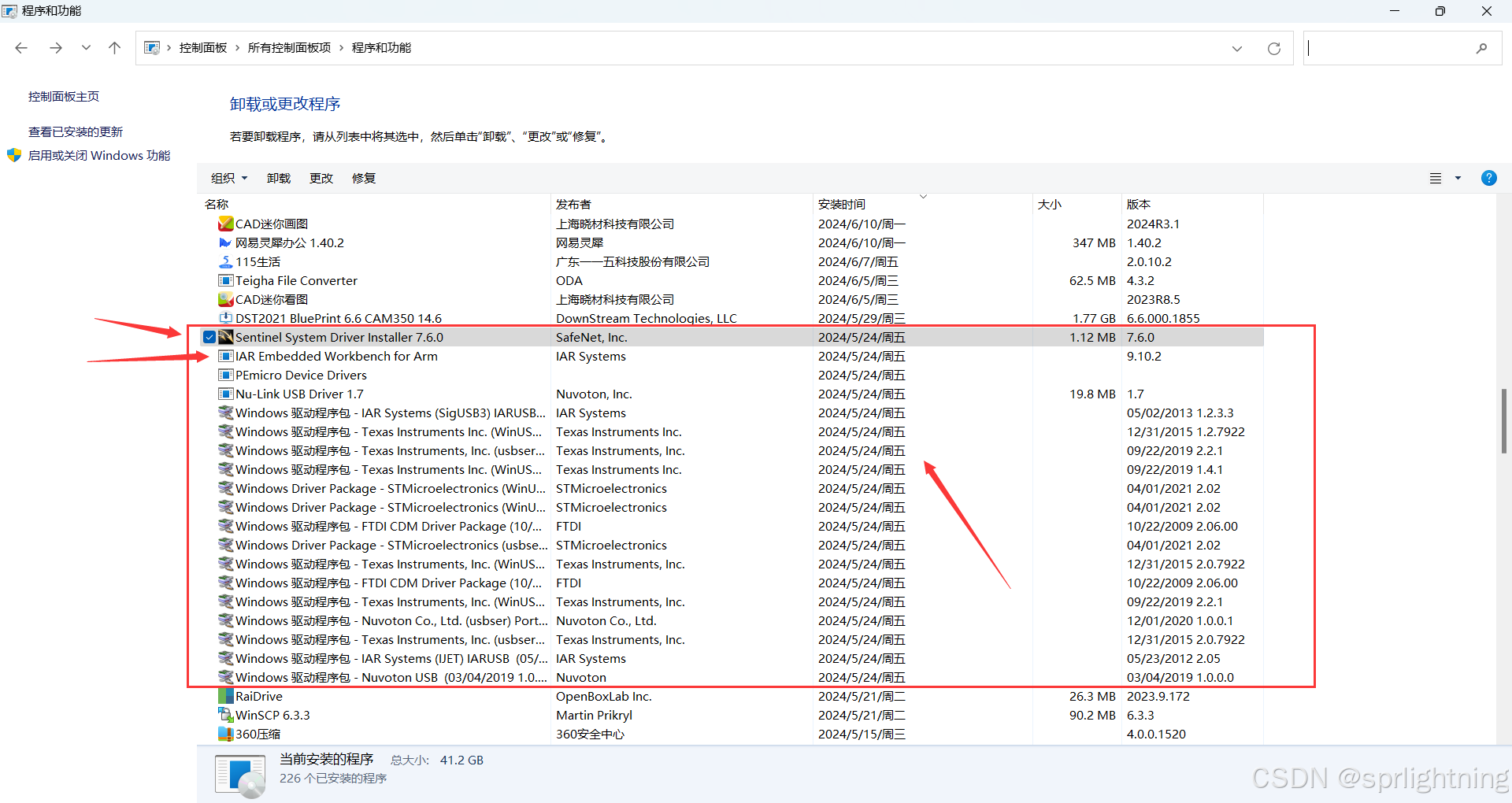
Task: Click version cell 12/01/2020 1.0.0.1
Action: [1180, 620]
